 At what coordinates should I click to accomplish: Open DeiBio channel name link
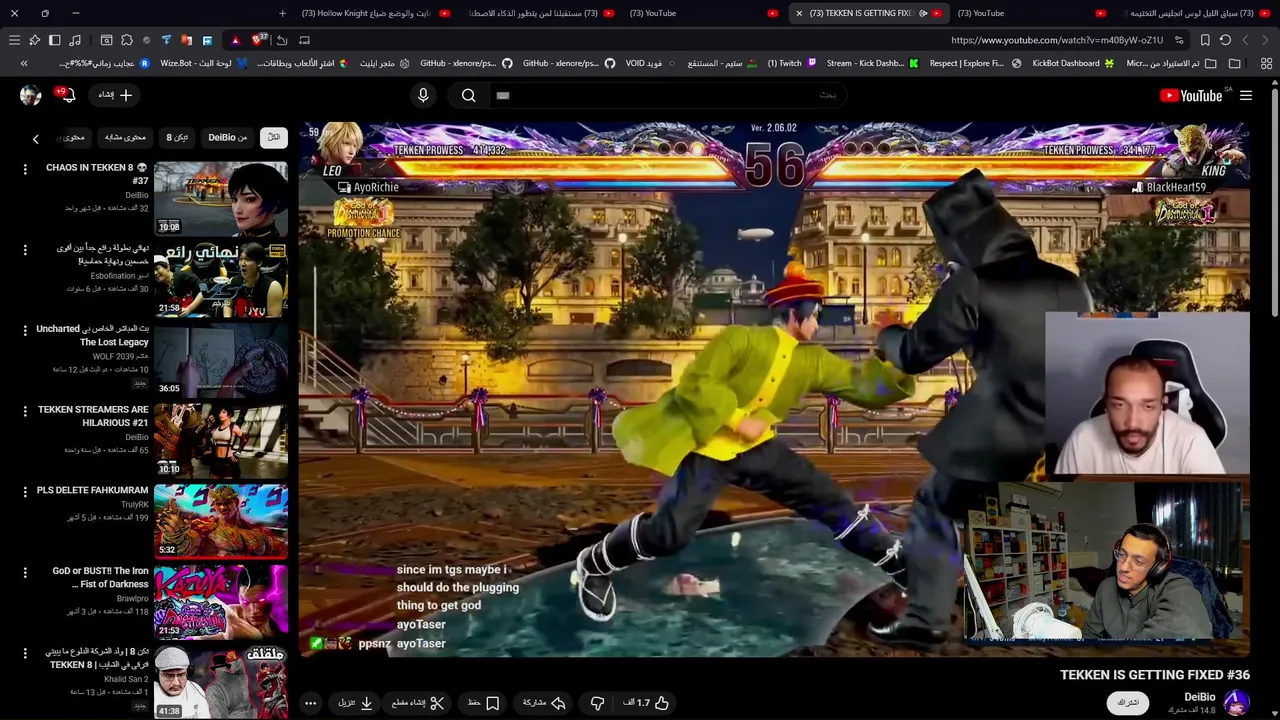click(x=1200, y=697)
